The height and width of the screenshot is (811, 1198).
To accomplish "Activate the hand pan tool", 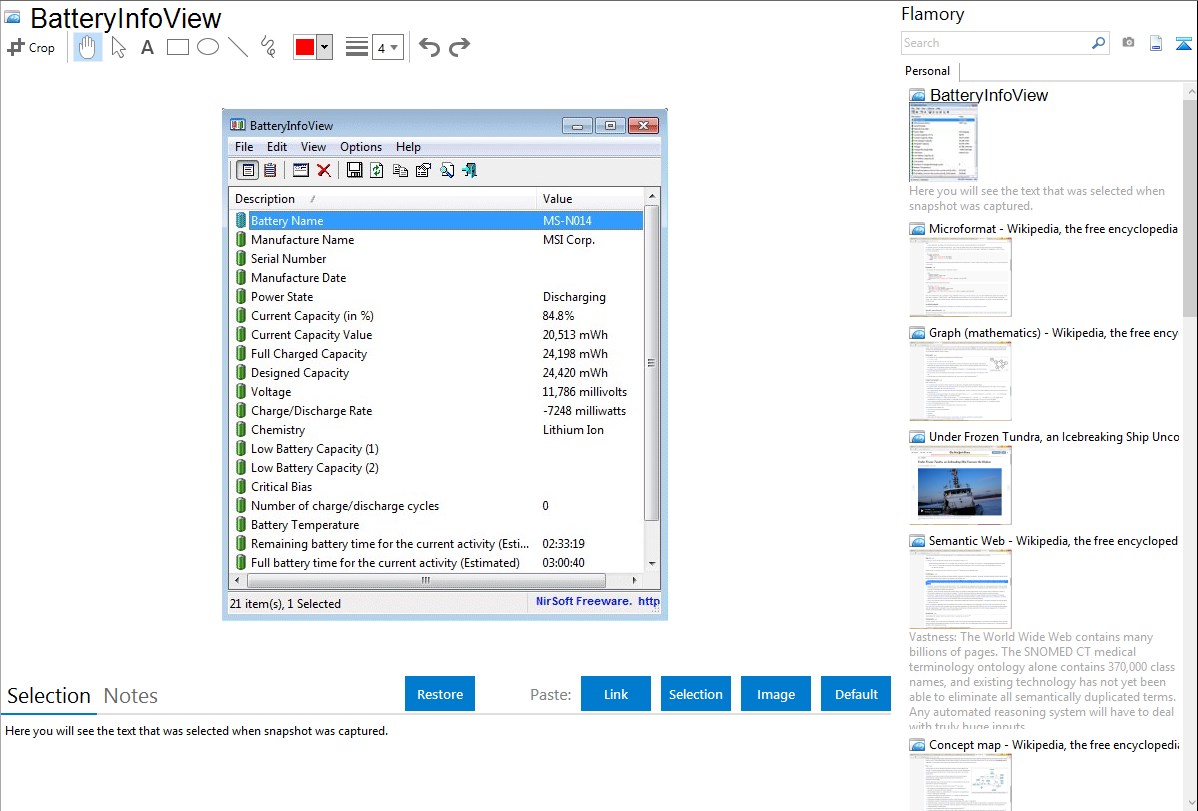I will point(87,47).
